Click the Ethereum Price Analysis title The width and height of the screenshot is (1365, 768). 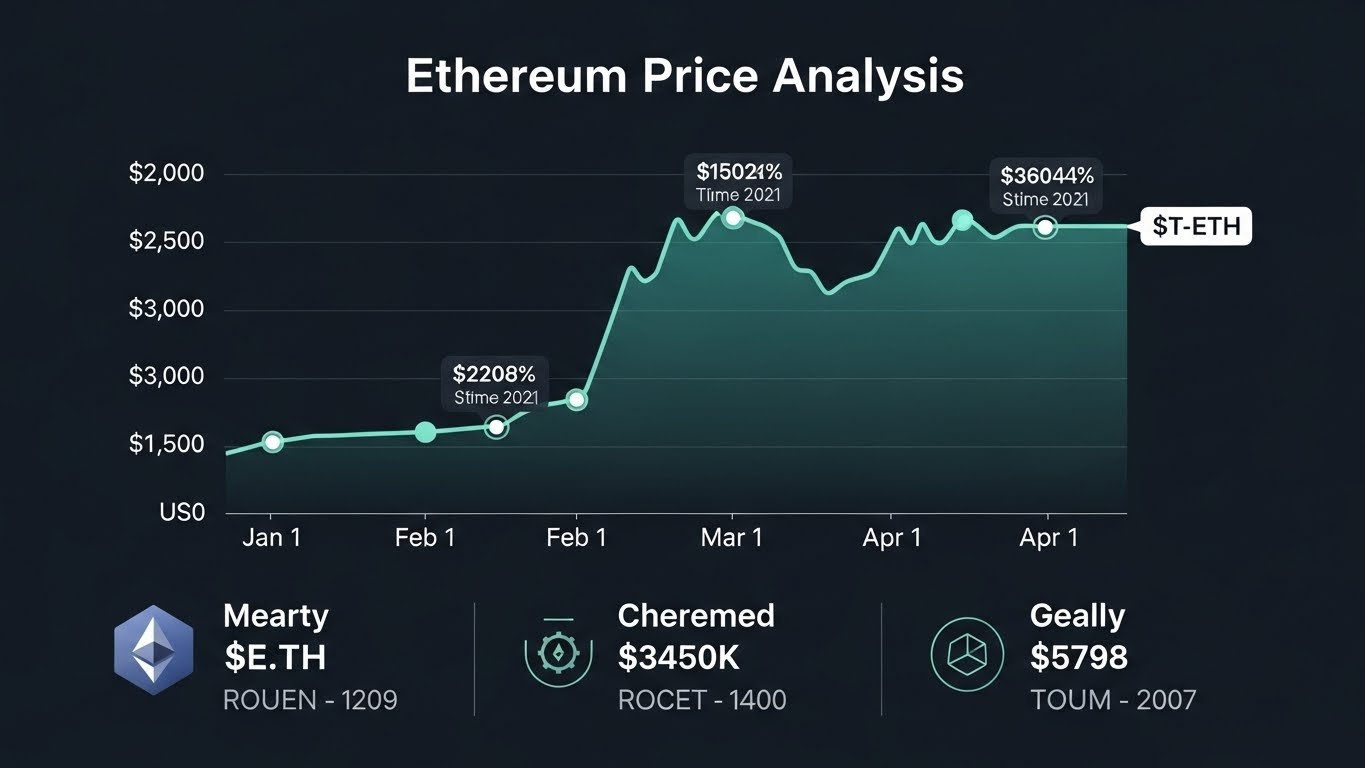tap(684, 77)
